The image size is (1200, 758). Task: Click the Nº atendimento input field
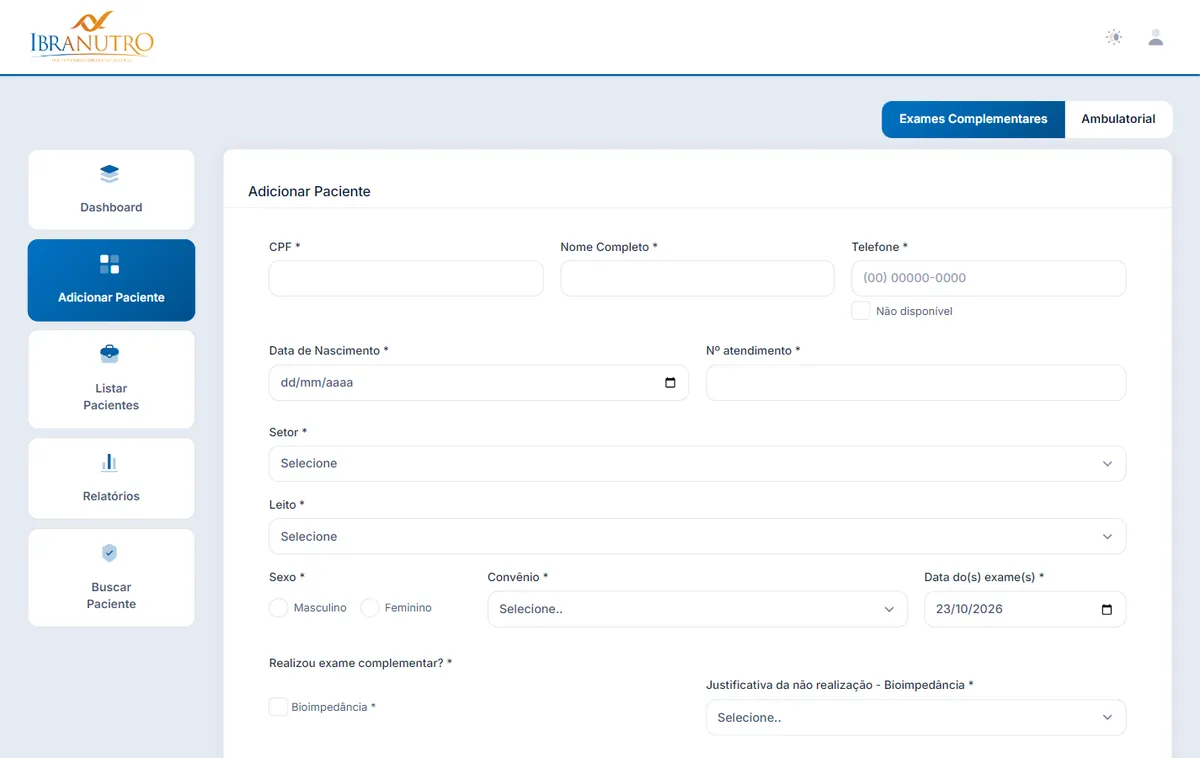(916, 383)
